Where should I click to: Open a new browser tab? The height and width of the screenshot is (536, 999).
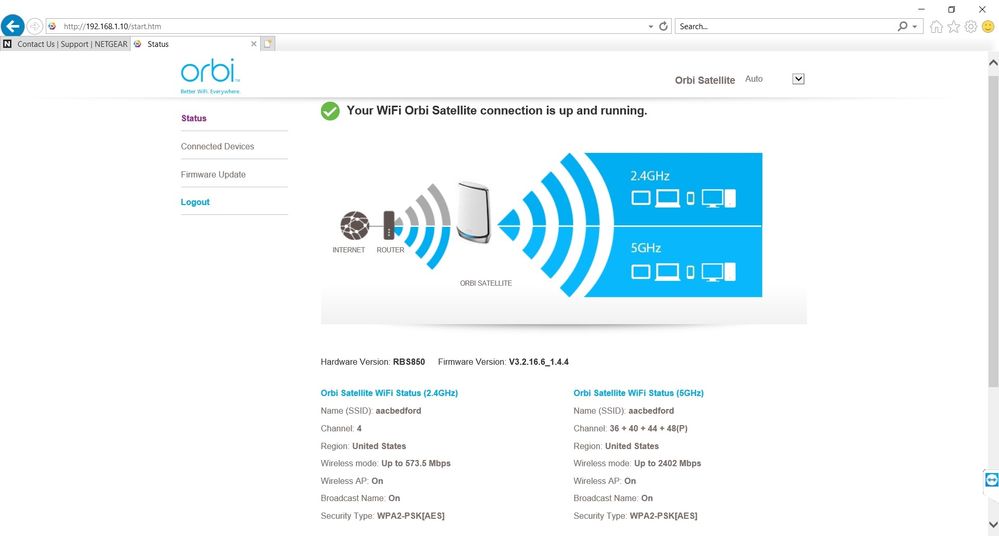268,44
